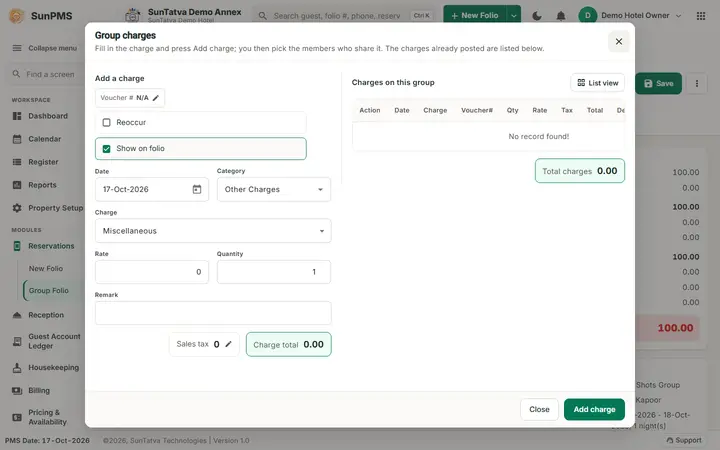Click the Support link in footer
The height and width of the screenshot is (450, 720).
click(684, 440)
